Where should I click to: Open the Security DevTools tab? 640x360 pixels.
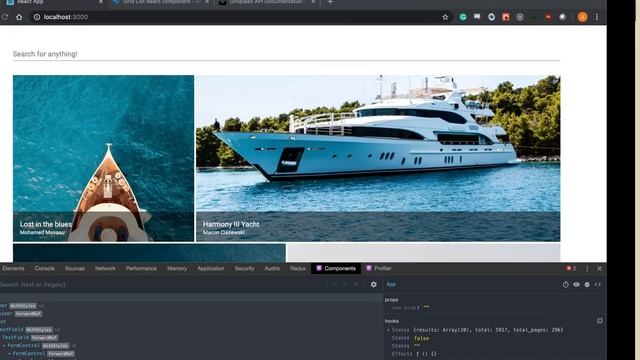click(x=244, y=268)
